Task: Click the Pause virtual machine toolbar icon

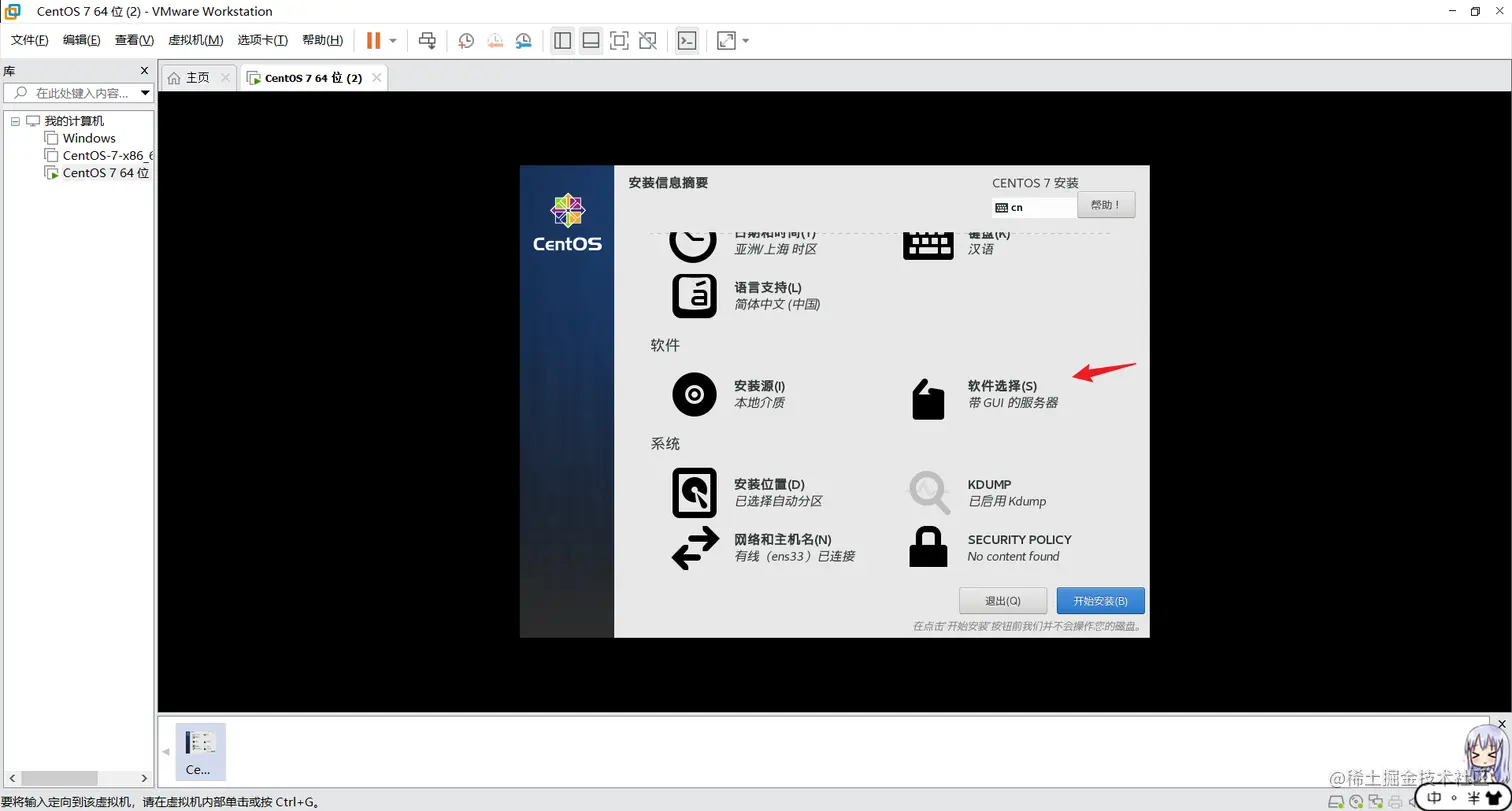Action: (x=373, y=41)
